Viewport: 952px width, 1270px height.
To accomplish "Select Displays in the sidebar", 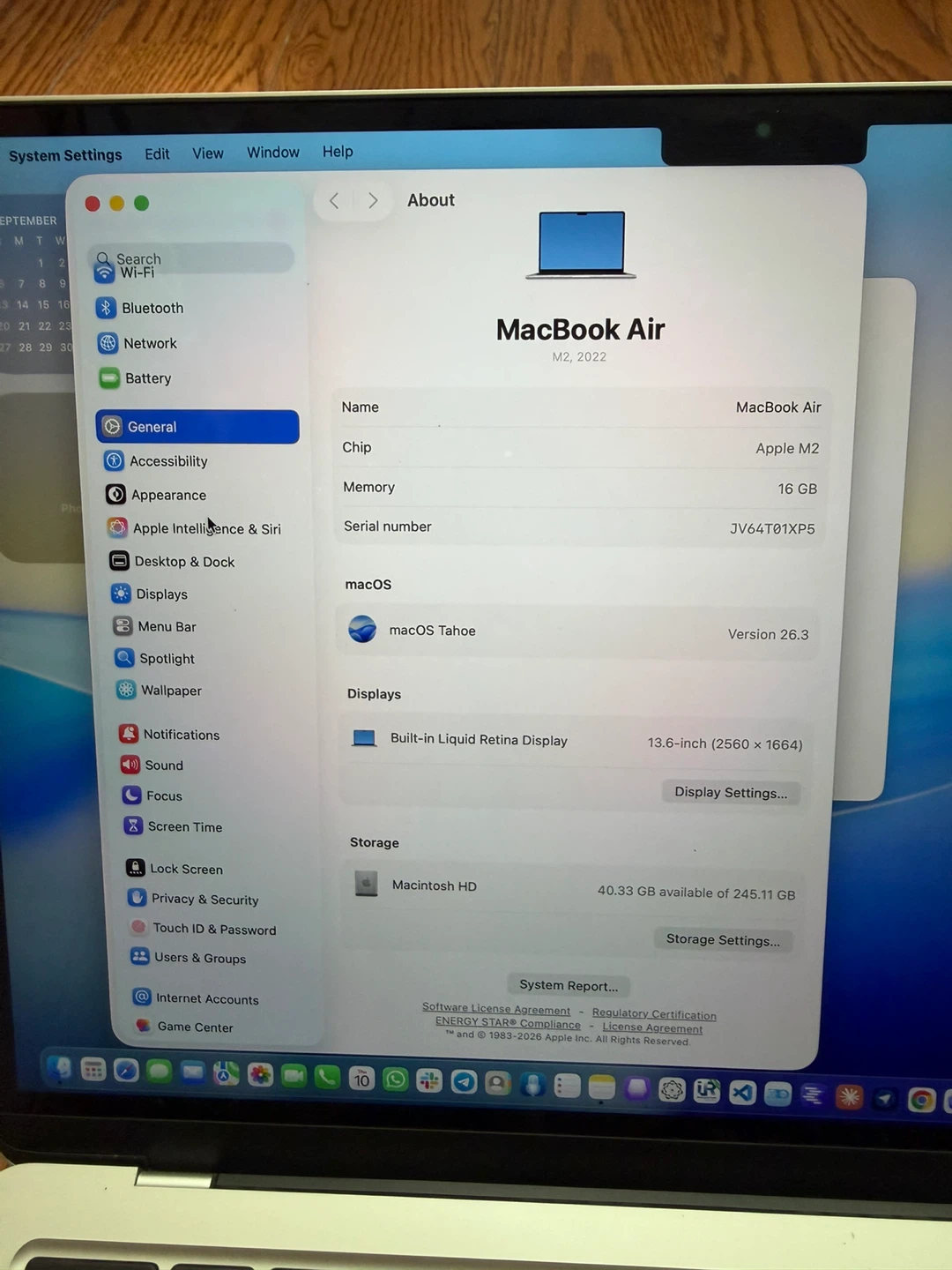I will [150, 594].
